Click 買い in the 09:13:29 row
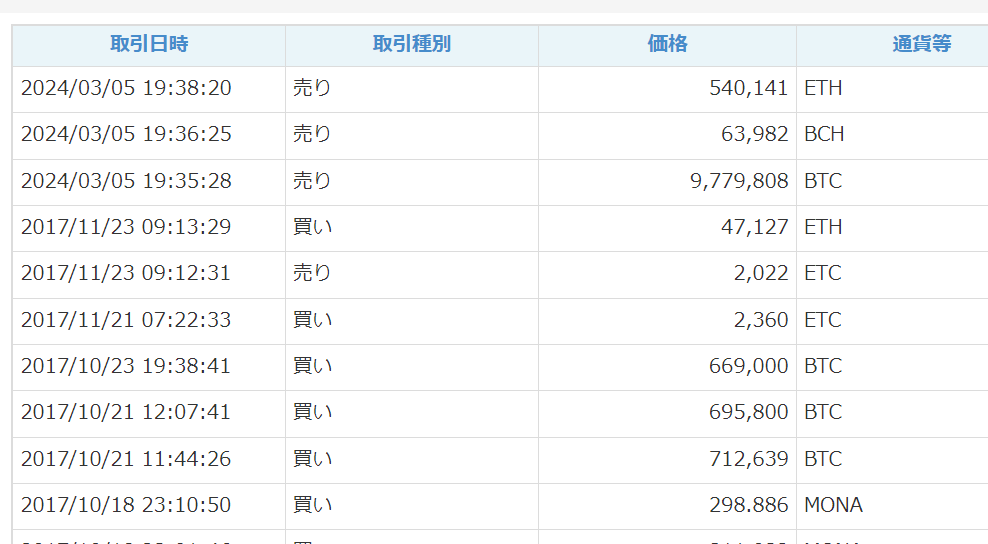The image size is (988, 544). tap(312, 227)
